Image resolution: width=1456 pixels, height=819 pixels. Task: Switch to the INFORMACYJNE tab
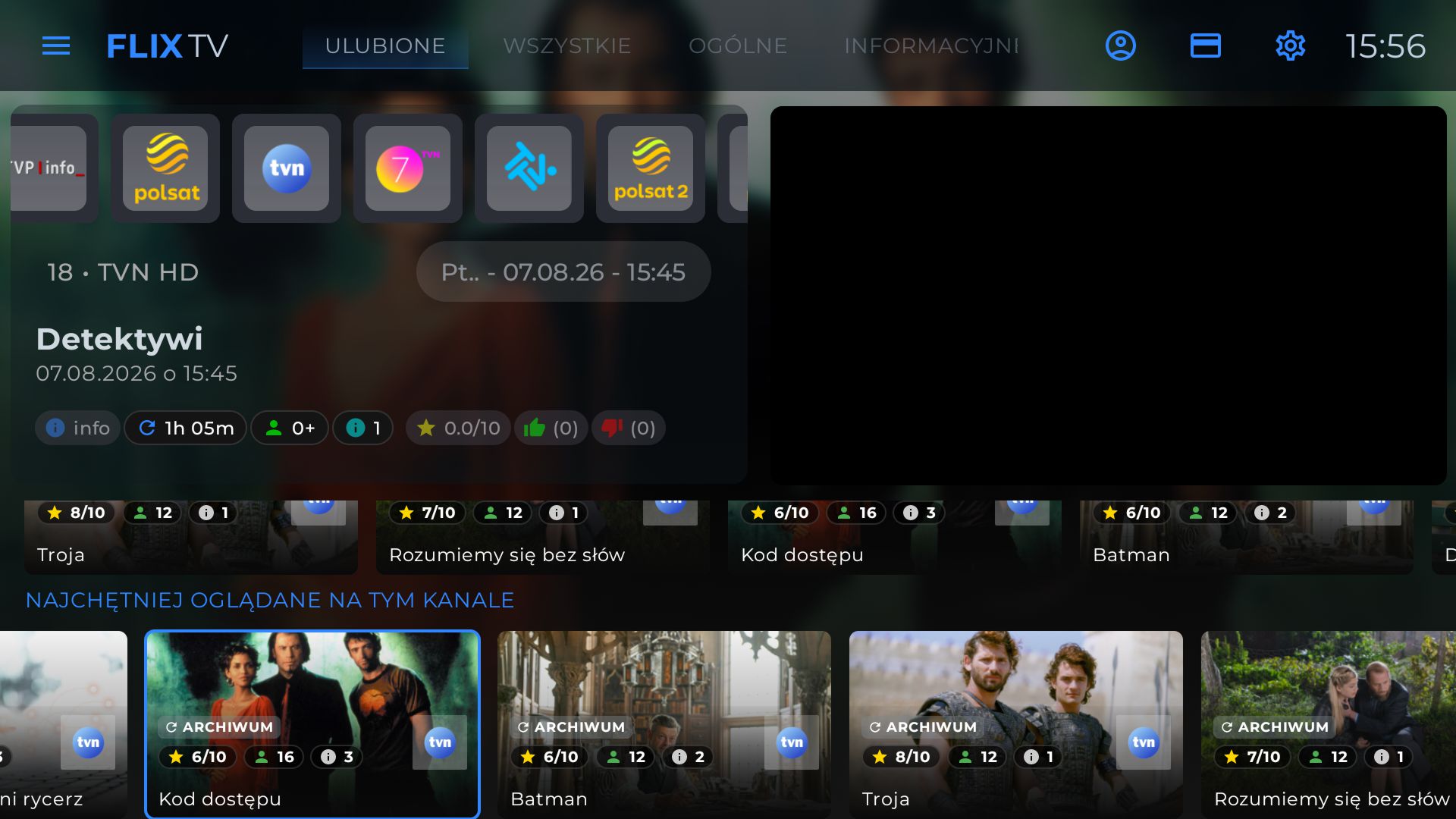(931, 46)
